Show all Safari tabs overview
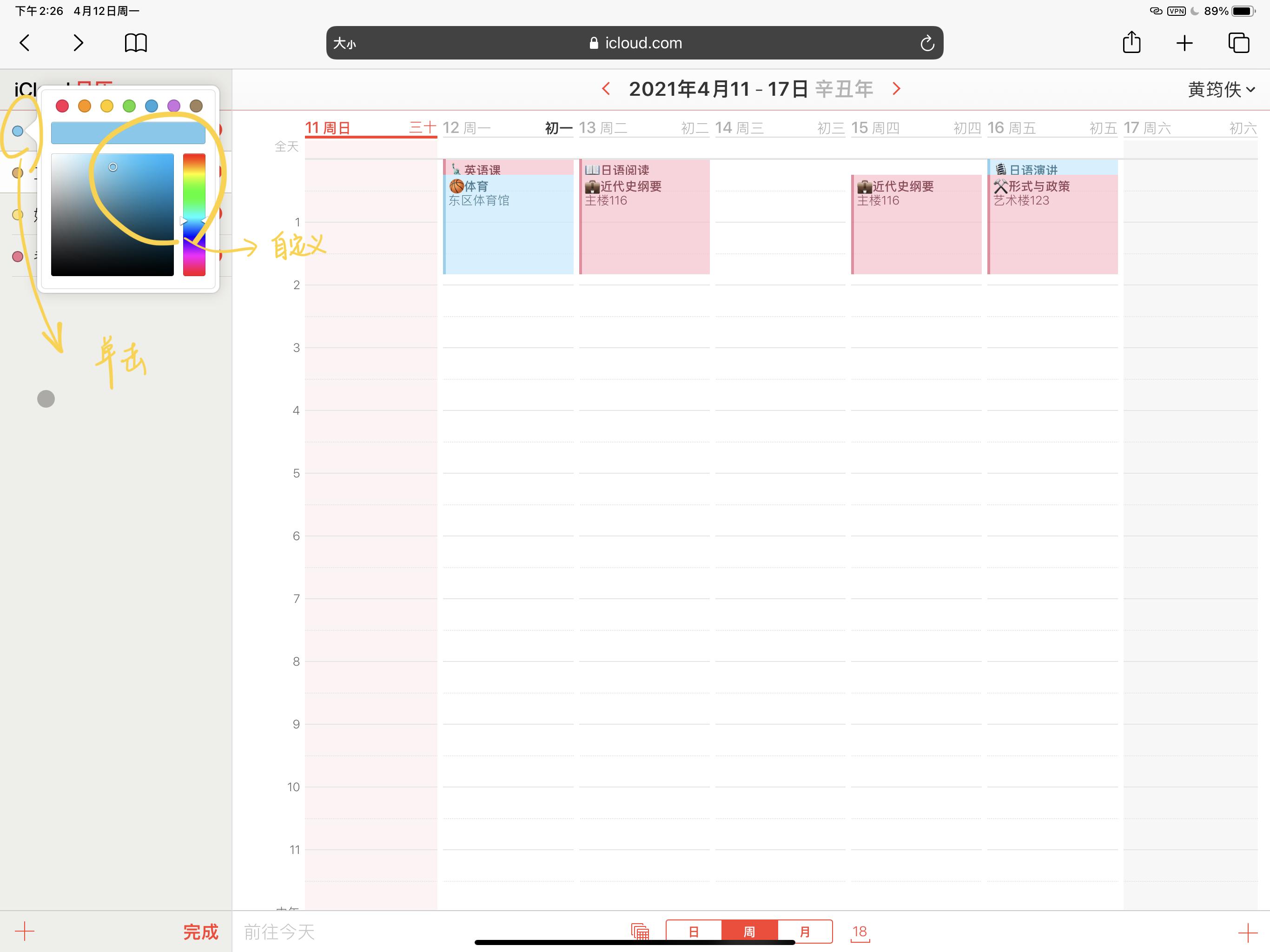 click(x=1238, y=42)
